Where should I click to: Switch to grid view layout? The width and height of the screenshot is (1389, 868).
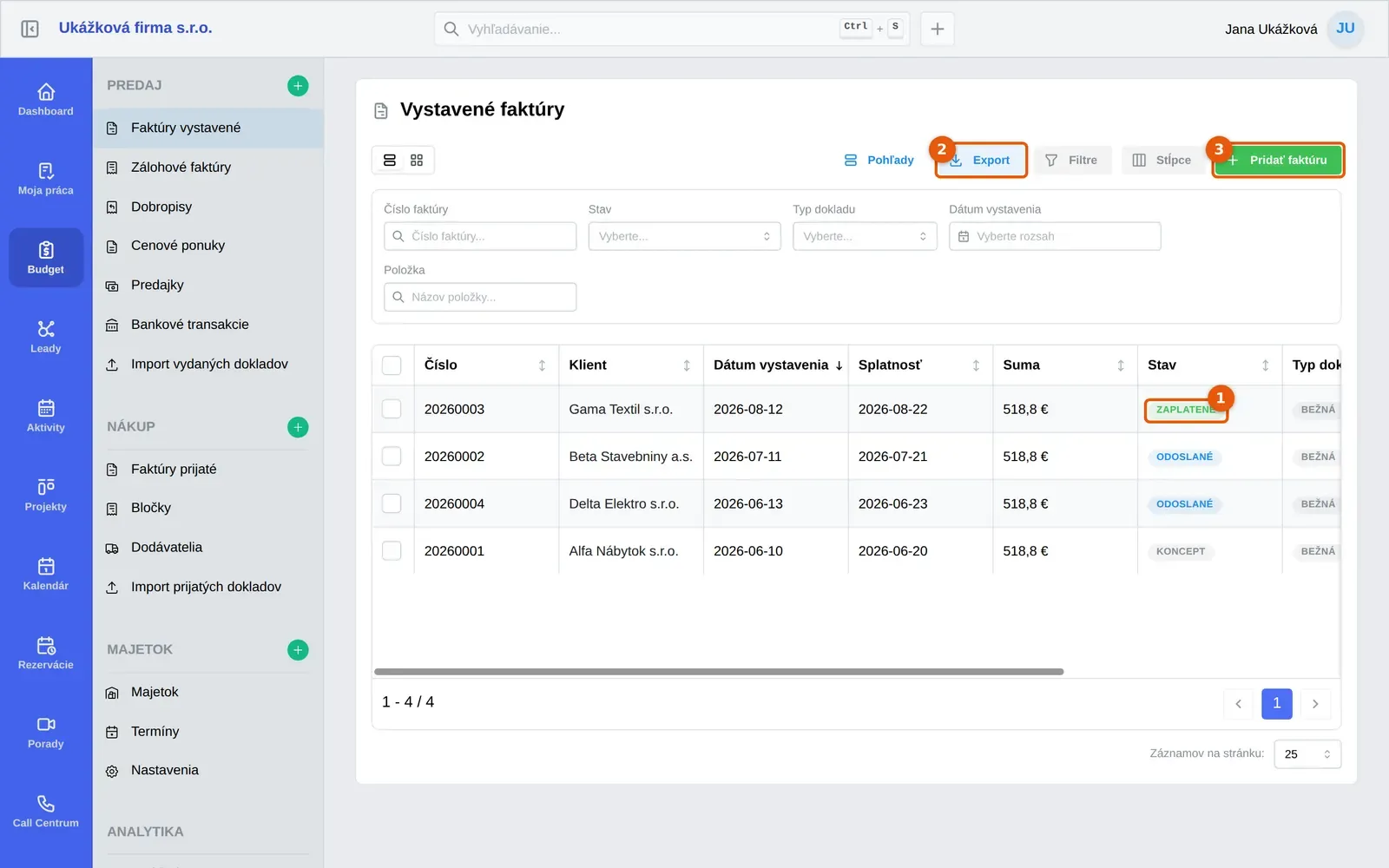[x=417, y=161]
